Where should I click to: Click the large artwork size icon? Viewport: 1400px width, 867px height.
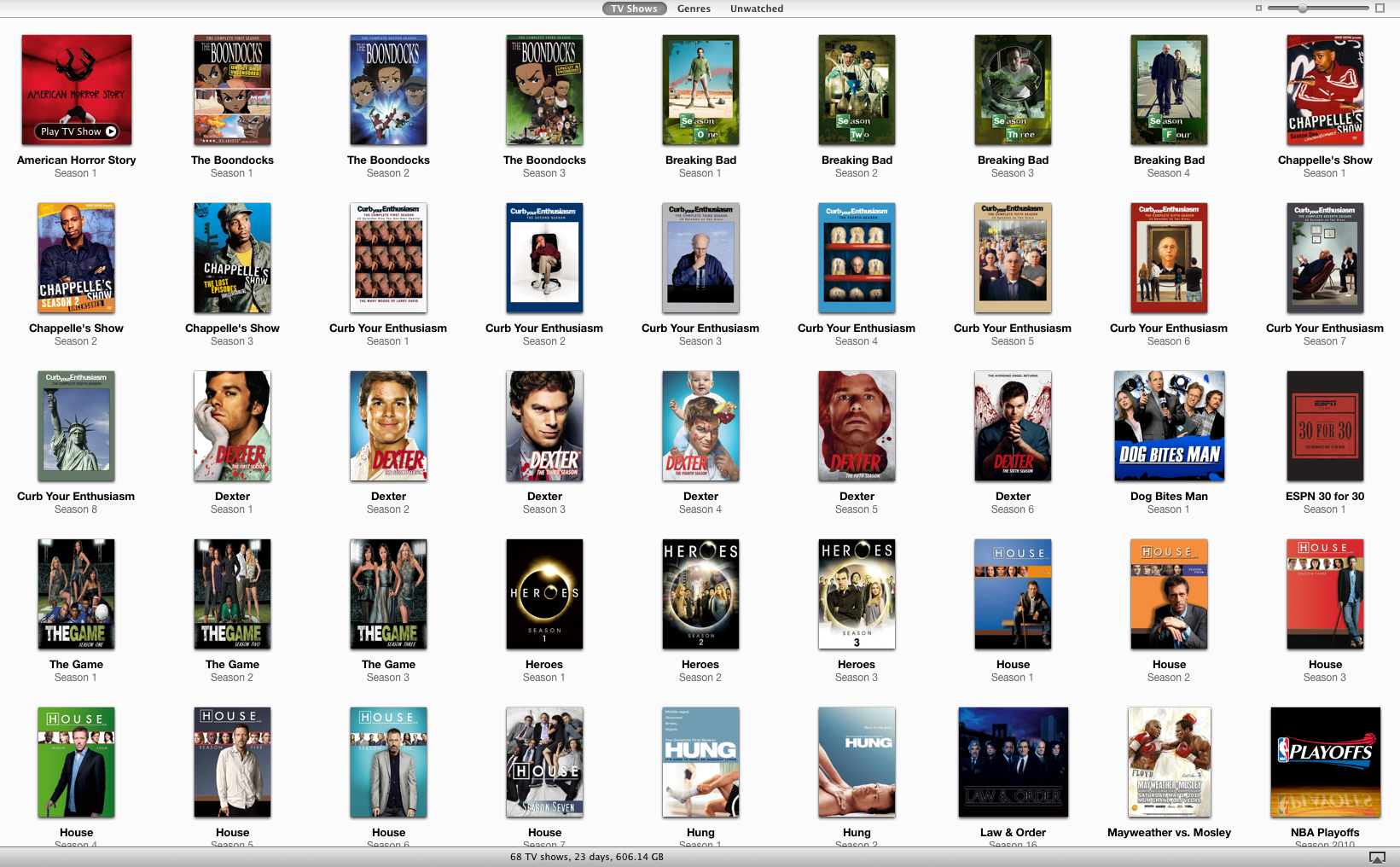click(1380, 9)
